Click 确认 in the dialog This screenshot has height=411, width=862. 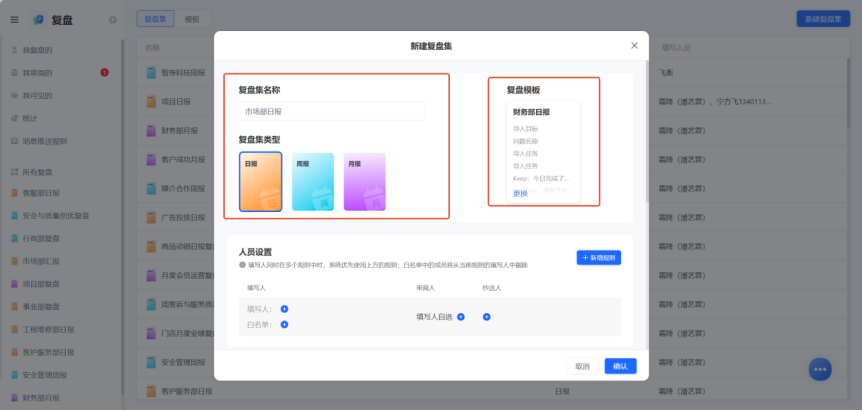tap(620, 366)
